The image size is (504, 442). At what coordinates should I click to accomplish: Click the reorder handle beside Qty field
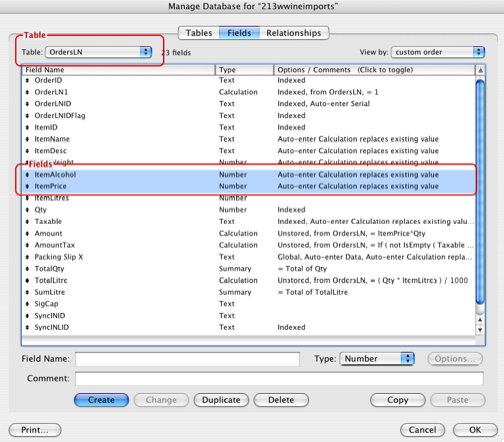27,210
